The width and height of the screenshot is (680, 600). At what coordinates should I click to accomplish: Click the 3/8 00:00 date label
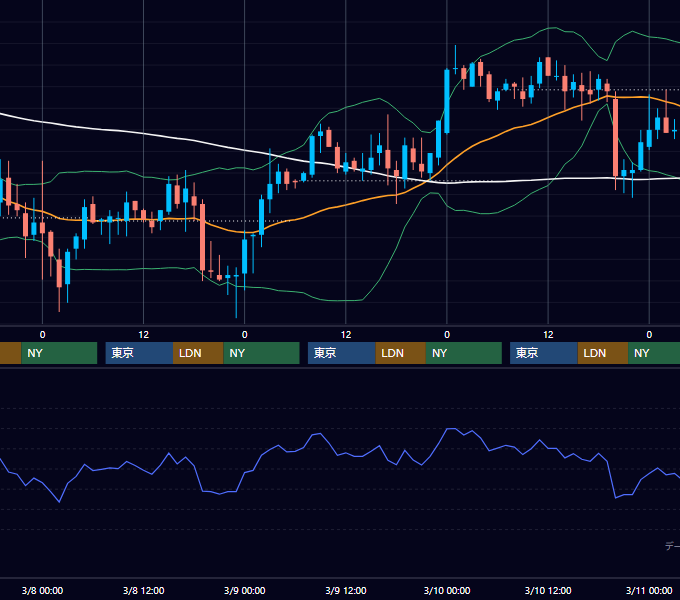(x=42, y=590)
